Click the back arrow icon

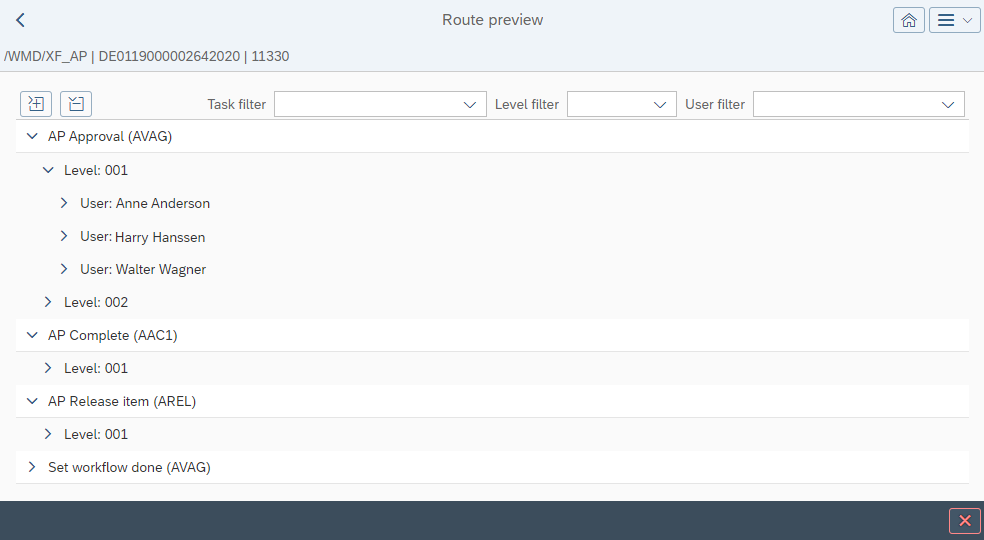point(20,20)
